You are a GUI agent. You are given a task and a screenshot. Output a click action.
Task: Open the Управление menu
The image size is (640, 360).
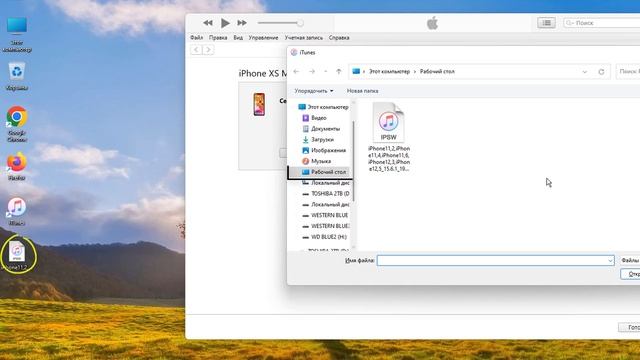(263, 38)
